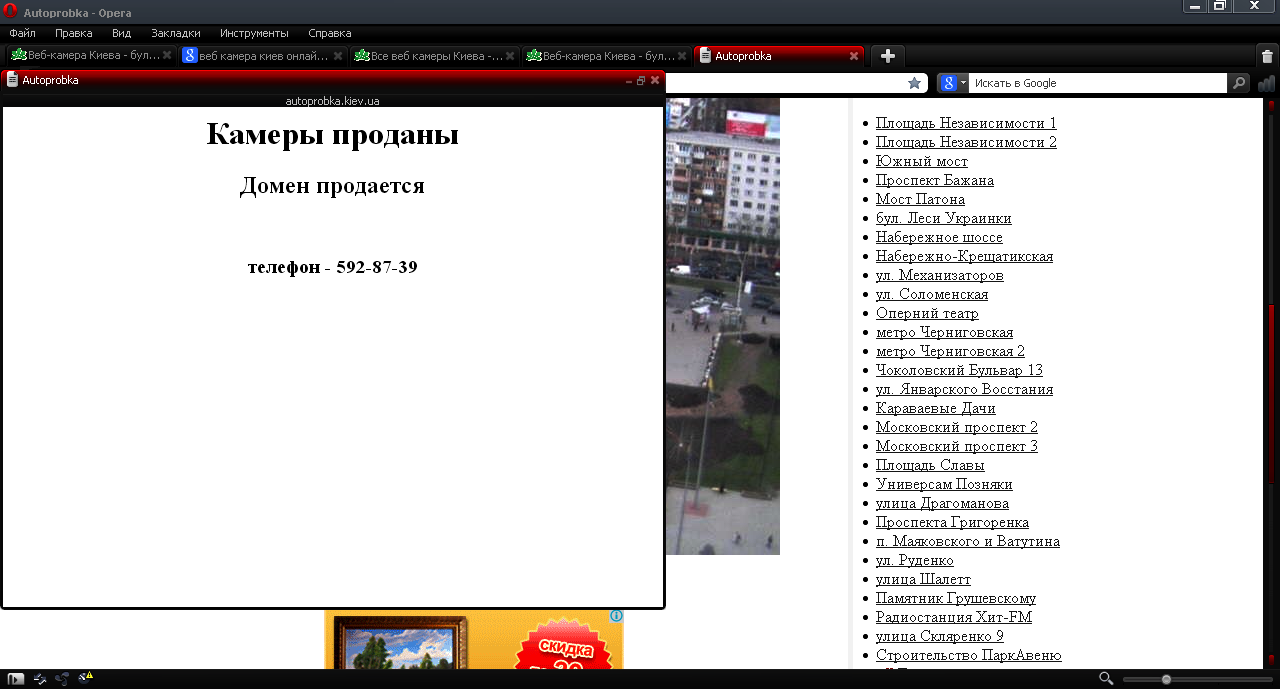Open the Площадь Славы link
Viewport: 1280px width, 689px height.
930,465
